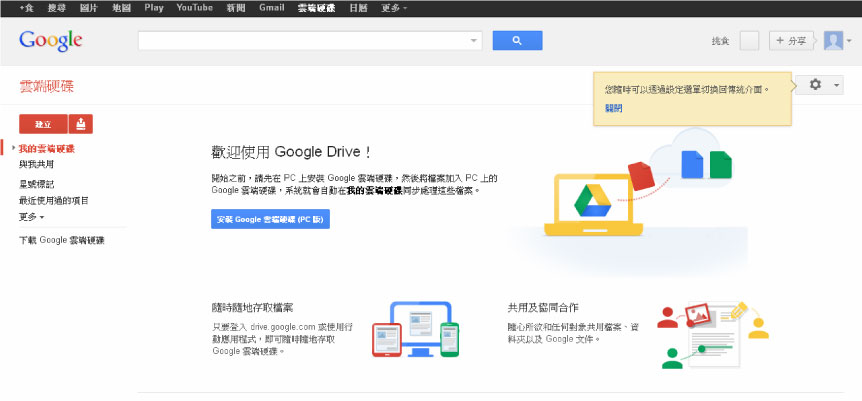Image resolution: width=862 pixels, height=401 pixels.
Task: Open 新聞 in the top bar
Action: coord(236,8)
